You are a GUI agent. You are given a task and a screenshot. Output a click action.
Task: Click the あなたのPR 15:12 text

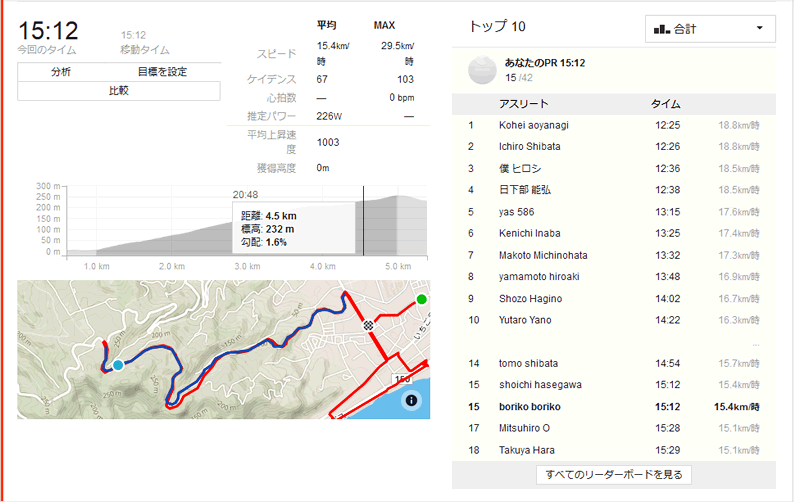pos(544,63)
